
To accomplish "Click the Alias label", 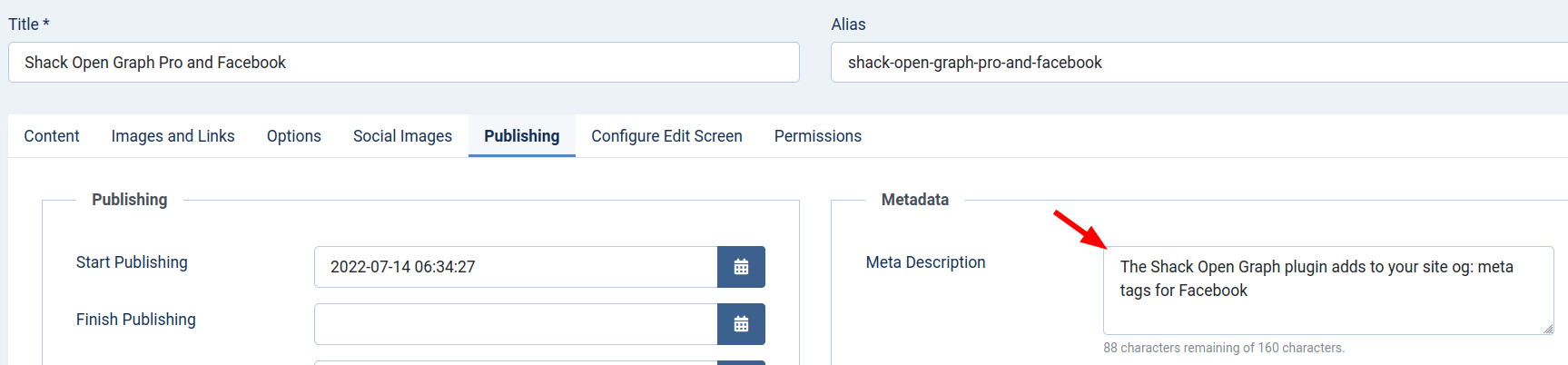I will click(848, 25).
